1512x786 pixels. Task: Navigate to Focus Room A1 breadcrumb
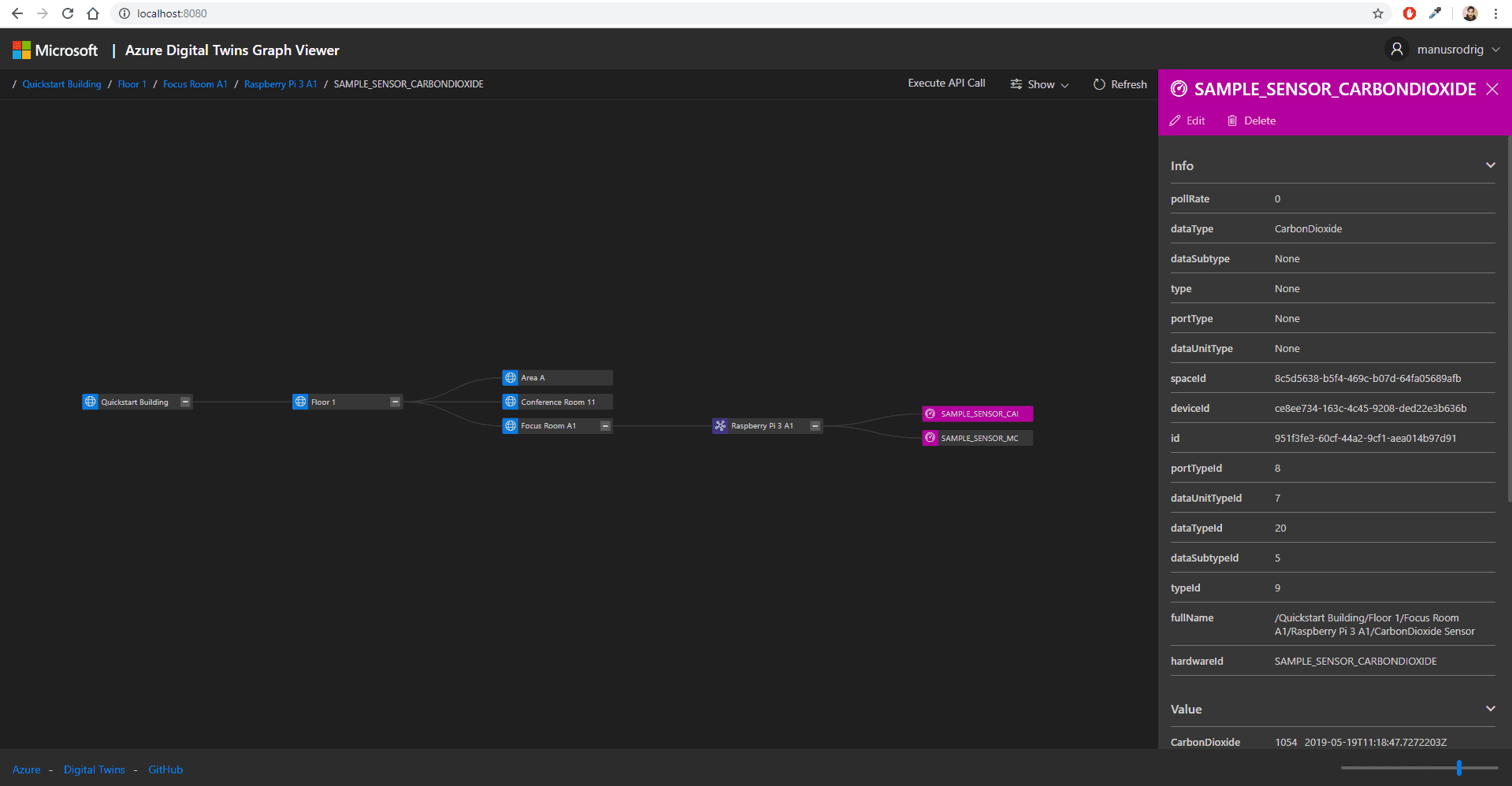pos(195,84)
